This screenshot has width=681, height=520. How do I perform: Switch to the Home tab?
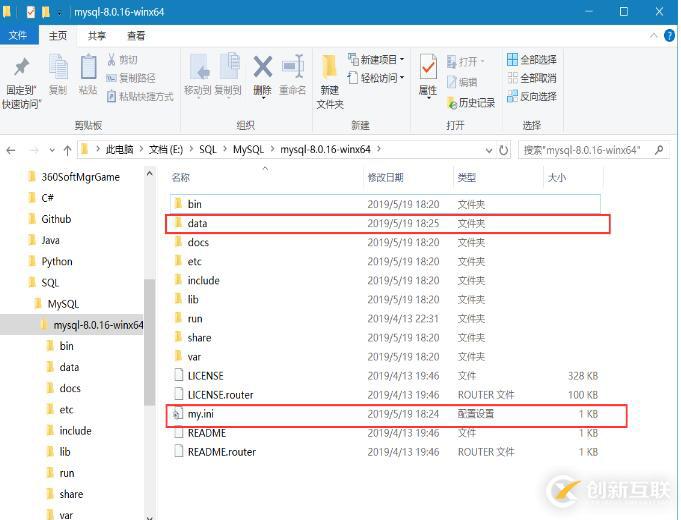(58, 36)
